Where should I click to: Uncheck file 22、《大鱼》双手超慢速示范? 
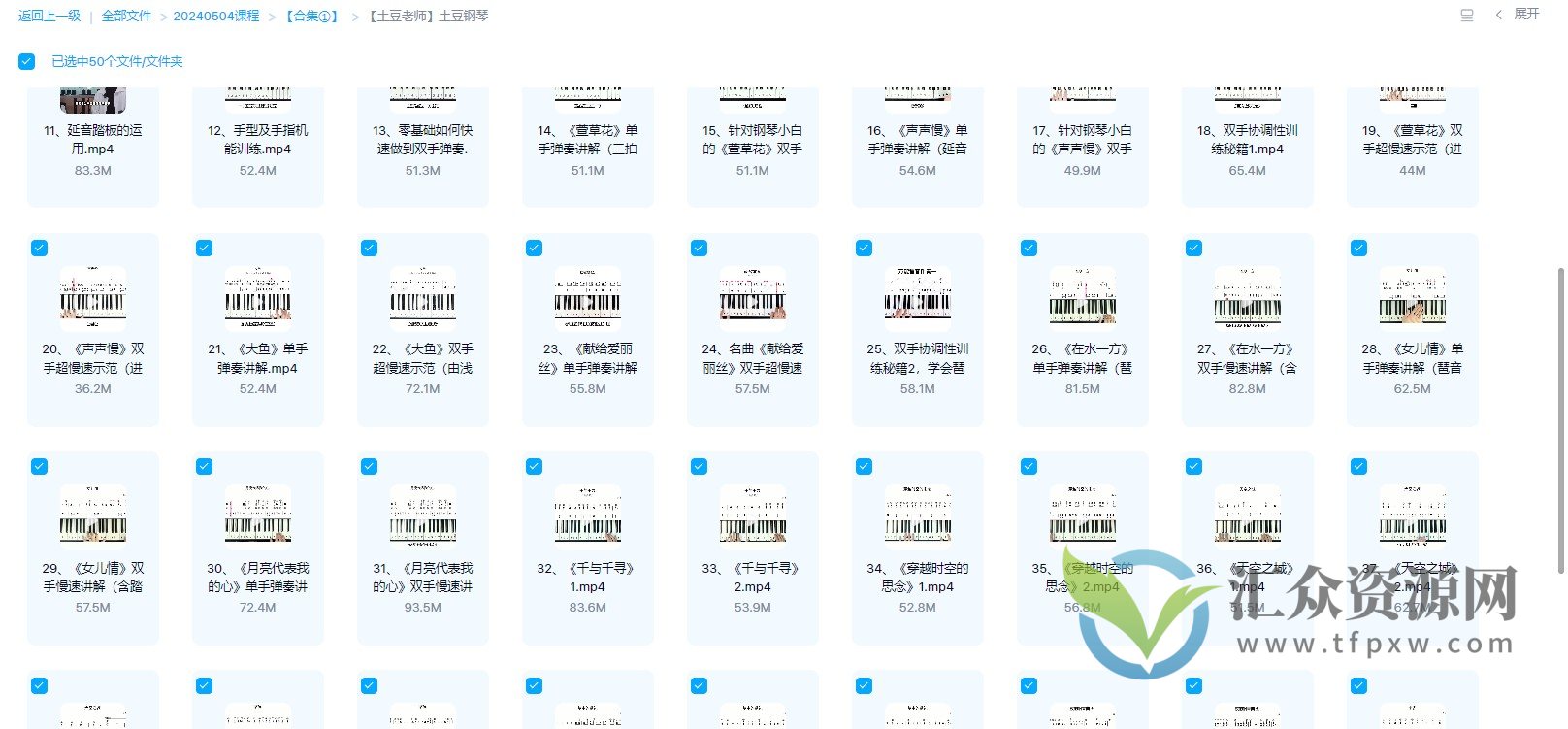click(370, 248)
